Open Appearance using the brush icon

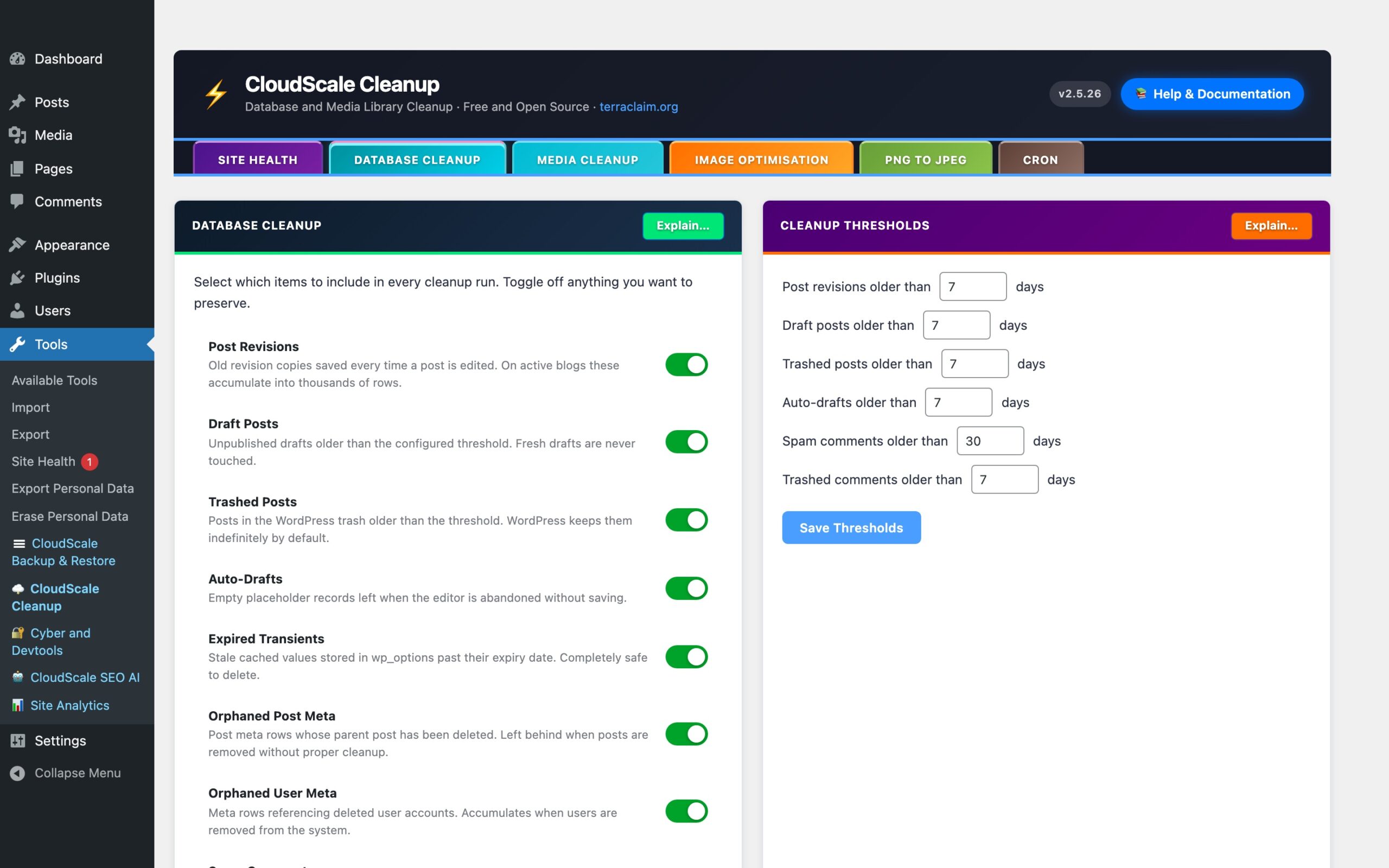click(18, 245)
